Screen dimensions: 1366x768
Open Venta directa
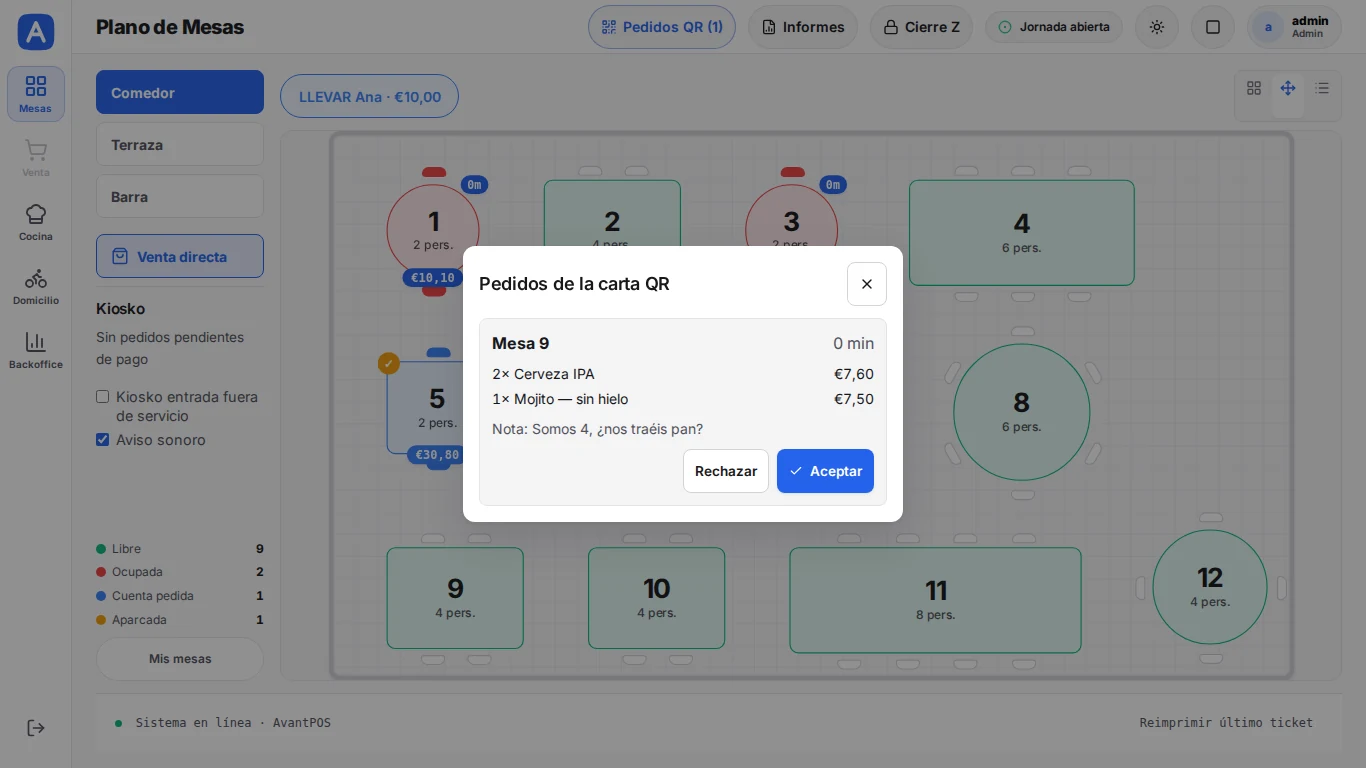(180, 256)
